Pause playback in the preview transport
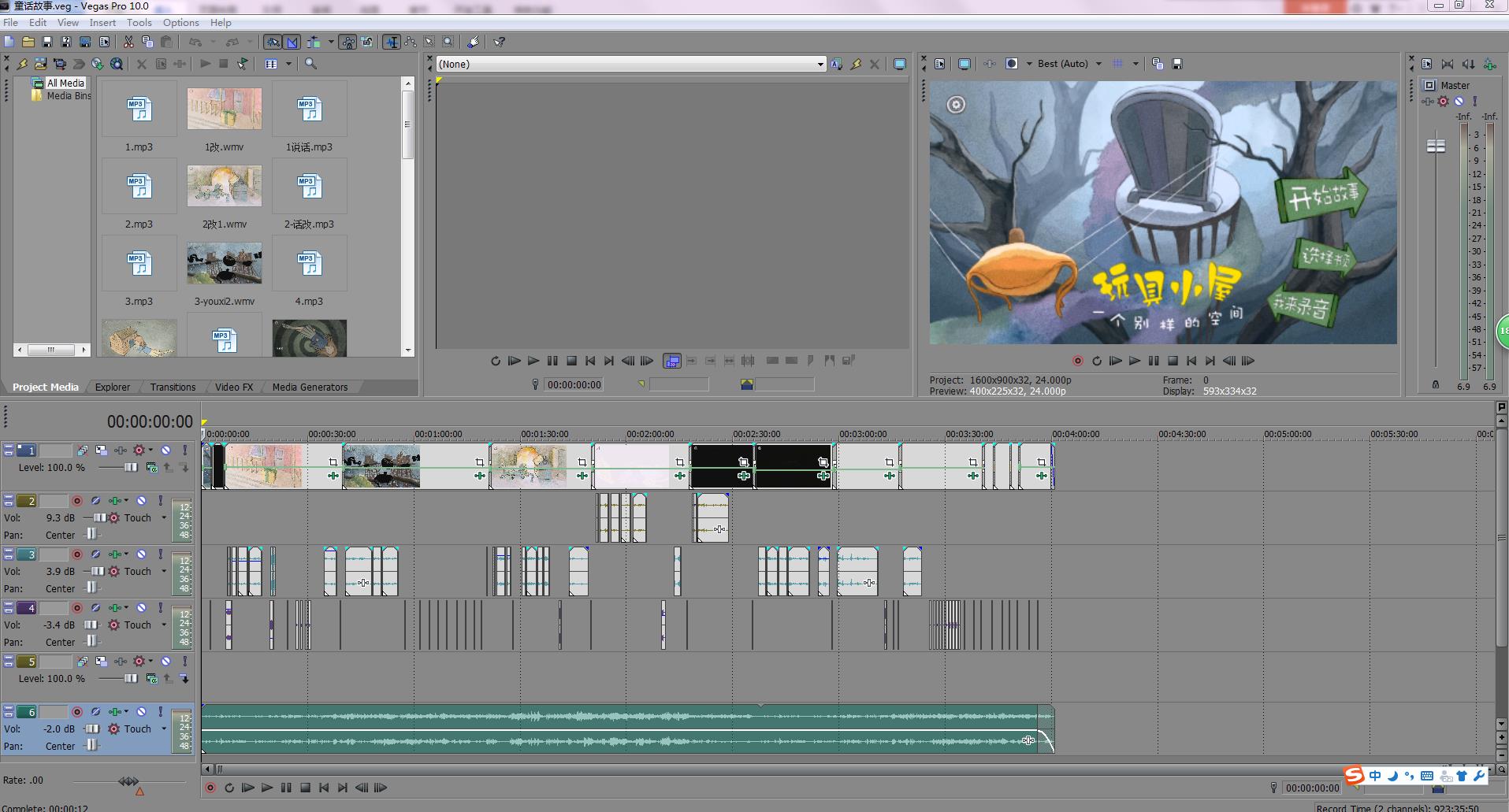 point(1154,361)
